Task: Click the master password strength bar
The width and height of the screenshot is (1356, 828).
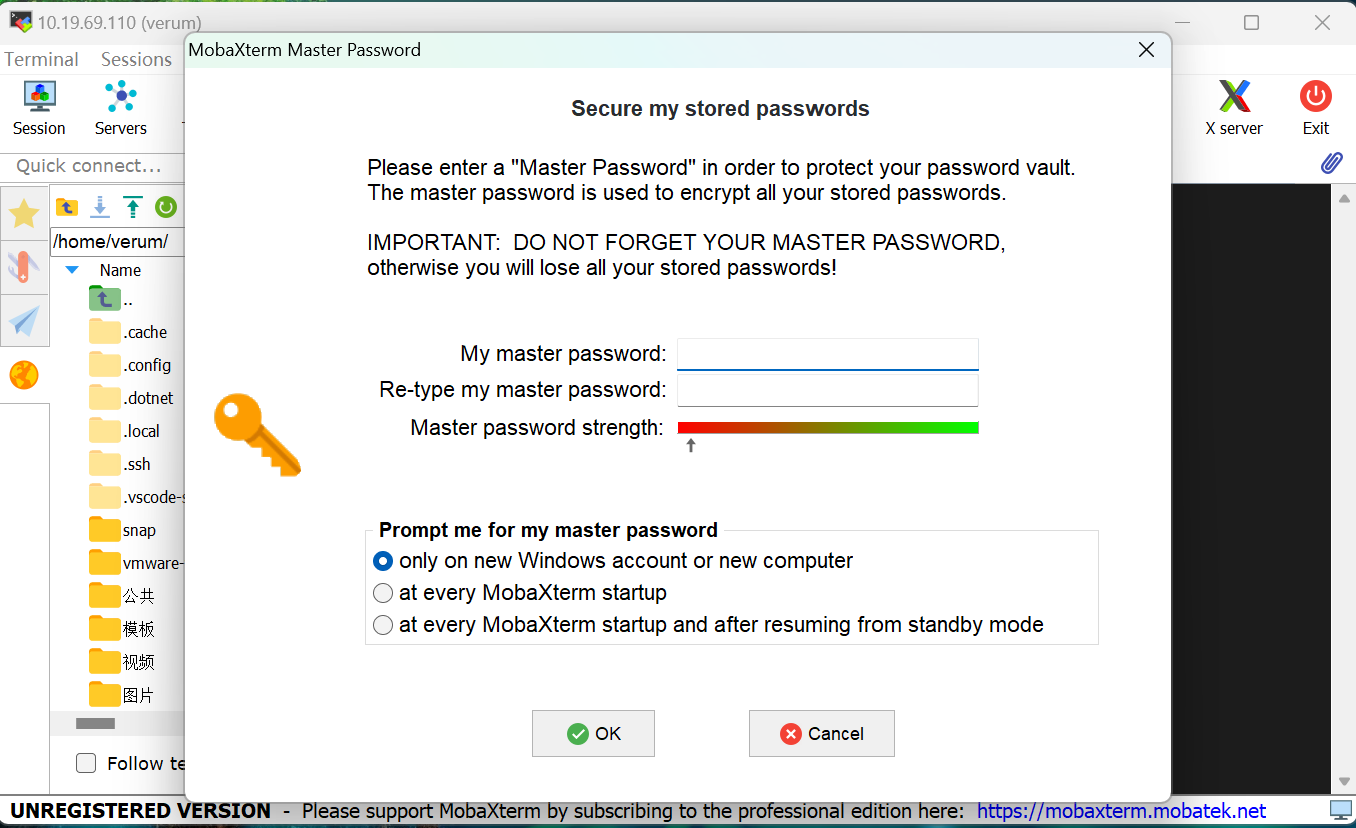Action: coord(828,428)
